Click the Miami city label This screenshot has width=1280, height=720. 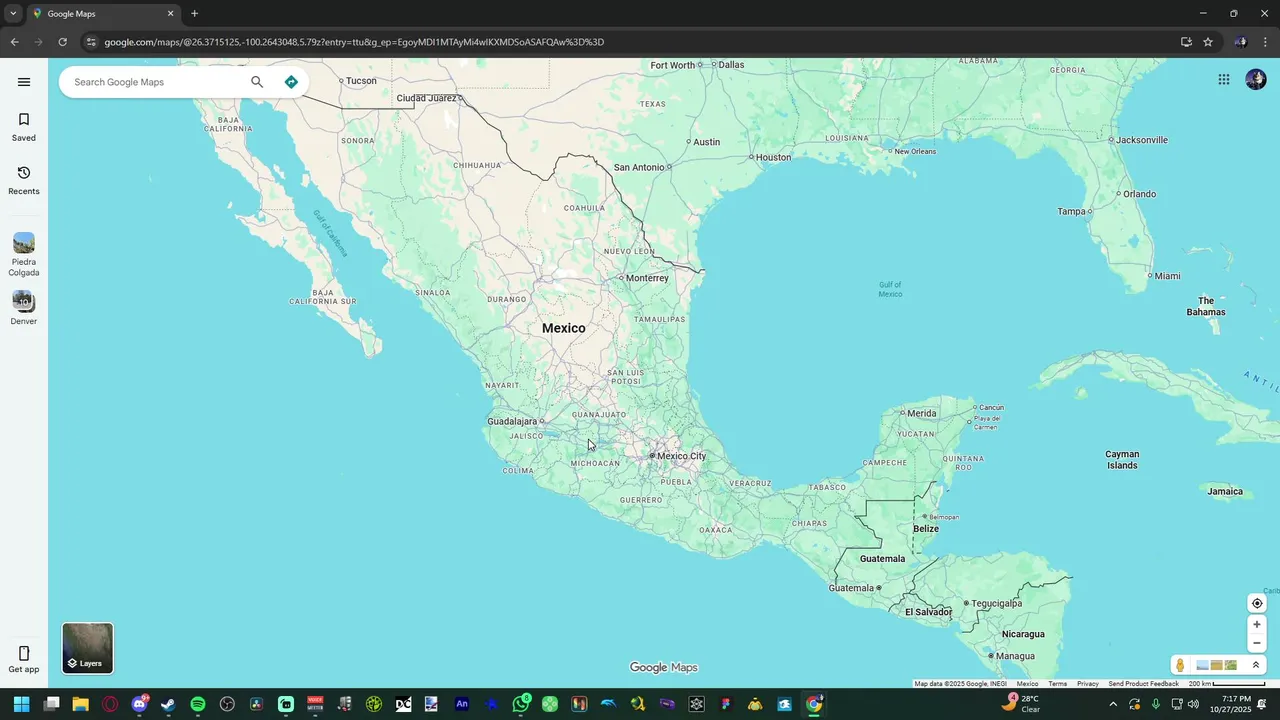tap(1167, 276)
